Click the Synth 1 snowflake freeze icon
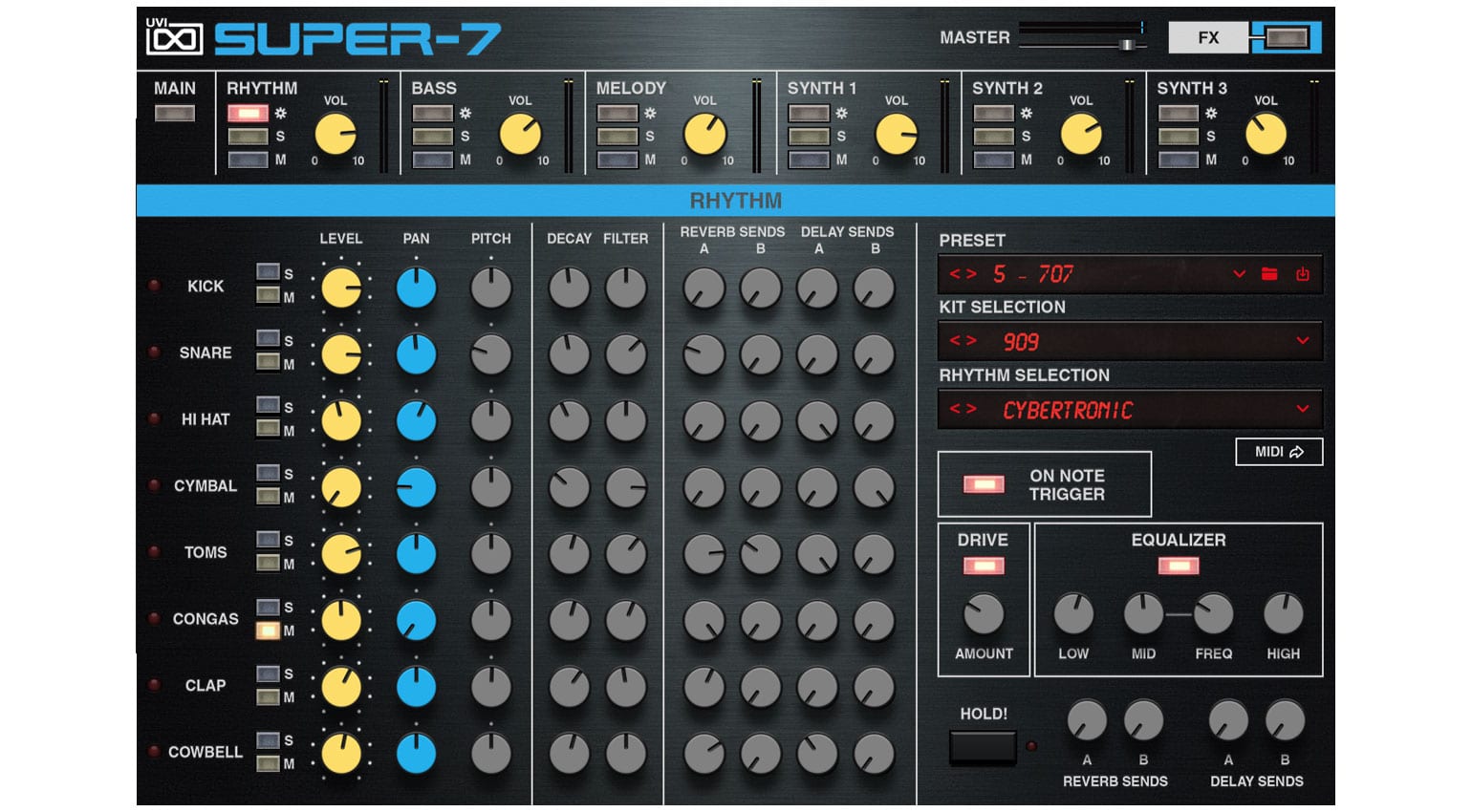Screen dimensions: 1472x812 tap(841, 113)
